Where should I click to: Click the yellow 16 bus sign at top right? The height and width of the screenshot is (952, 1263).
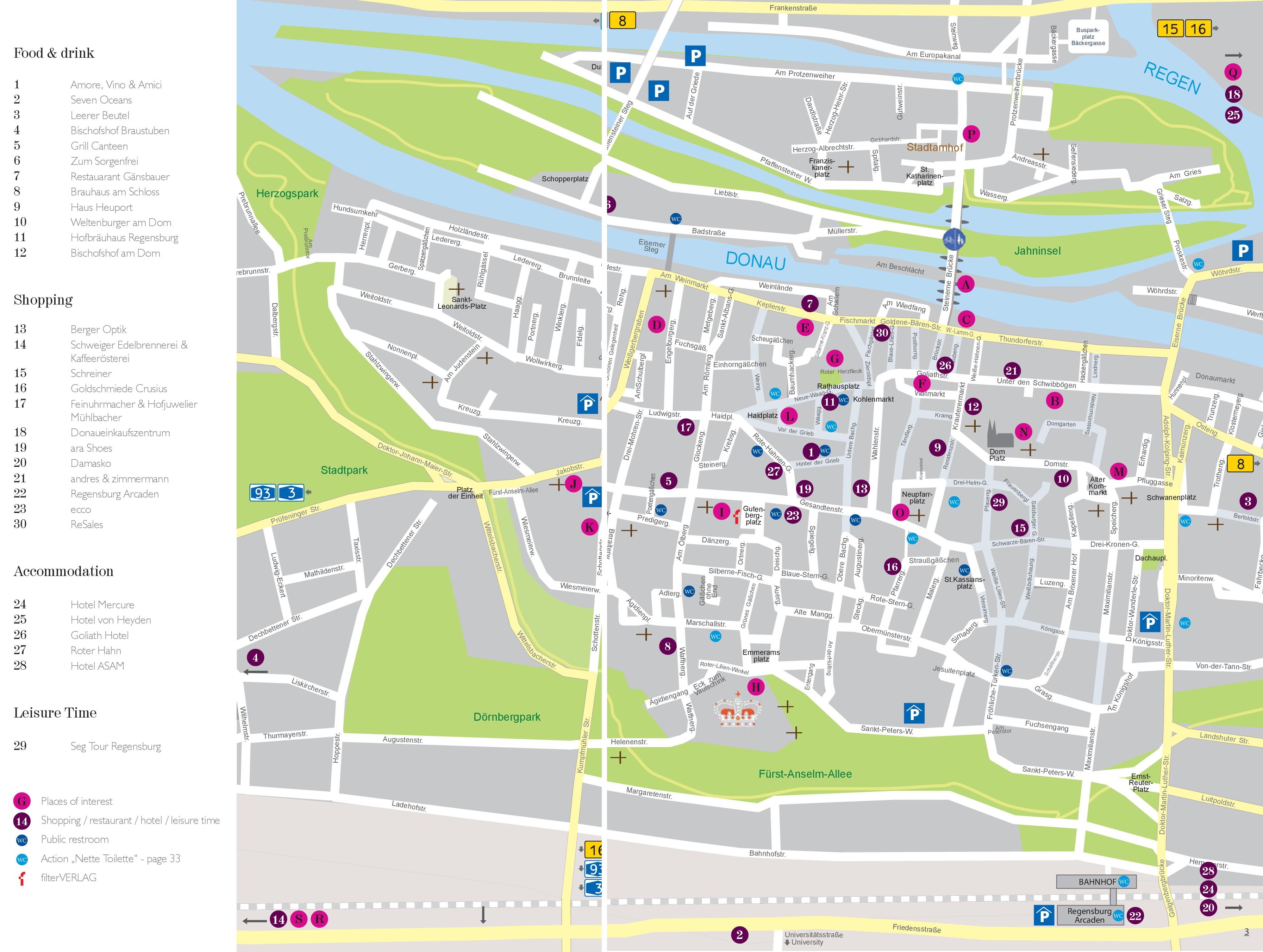1198,29
